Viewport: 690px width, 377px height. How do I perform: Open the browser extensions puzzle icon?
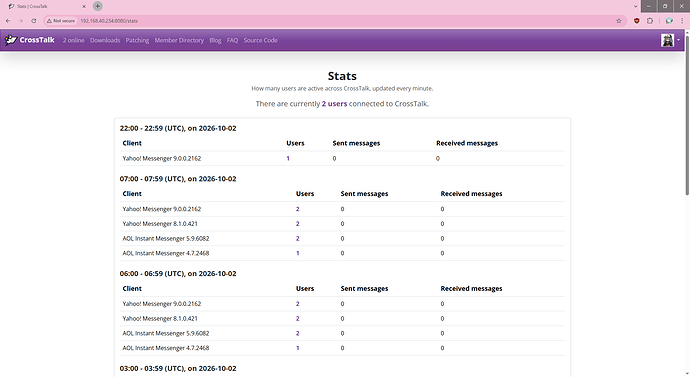(x=650, y=21)
